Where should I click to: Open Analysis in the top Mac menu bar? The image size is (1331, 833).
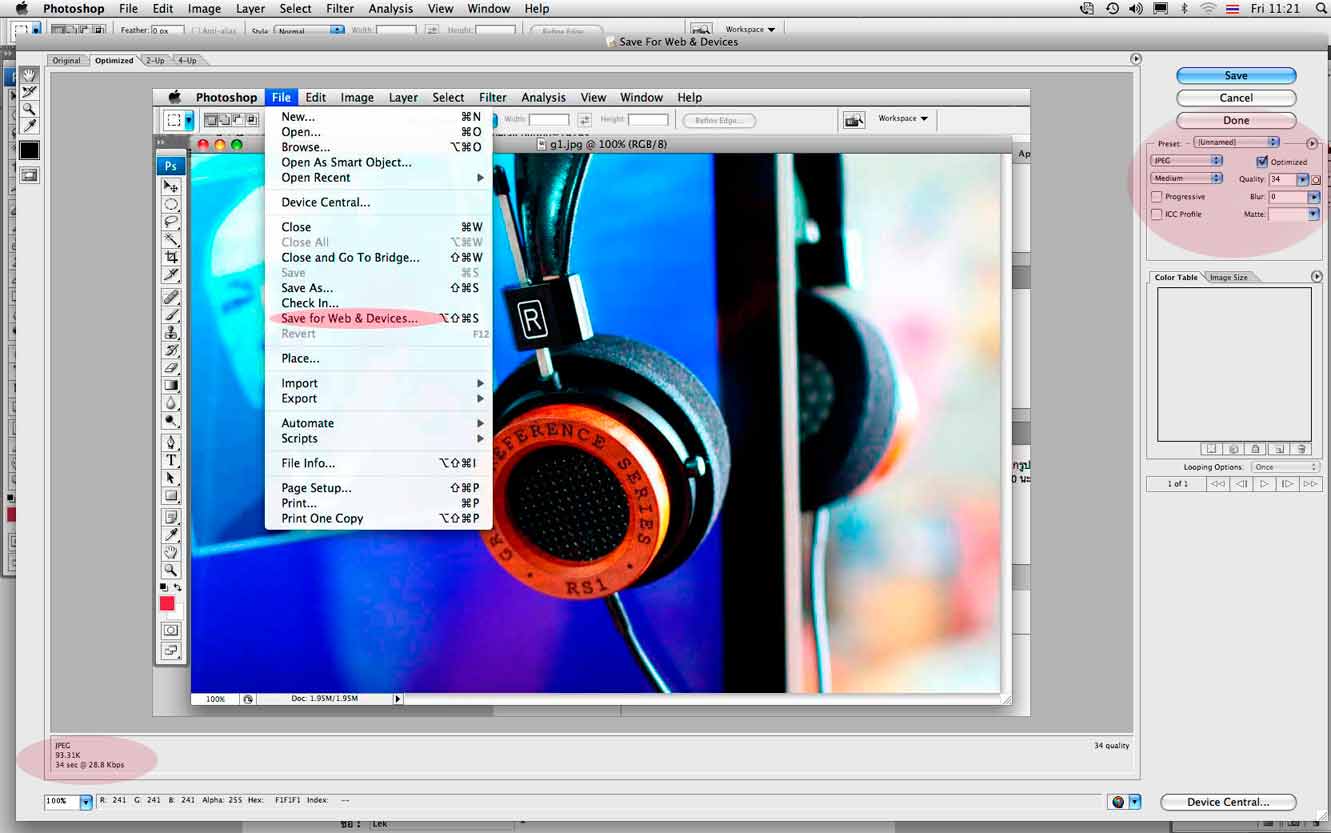[391, 8]
